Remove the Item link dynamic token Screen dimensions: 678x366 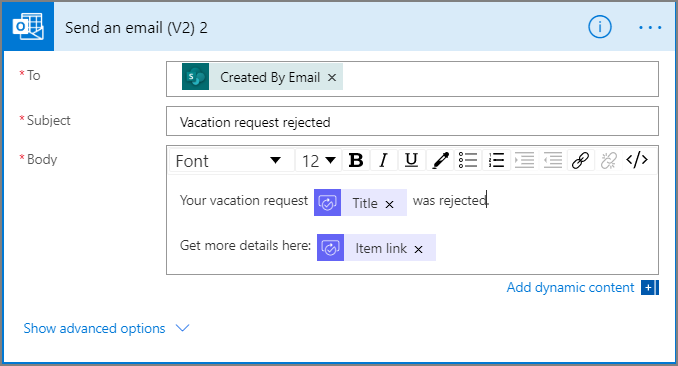pos(418,249)
